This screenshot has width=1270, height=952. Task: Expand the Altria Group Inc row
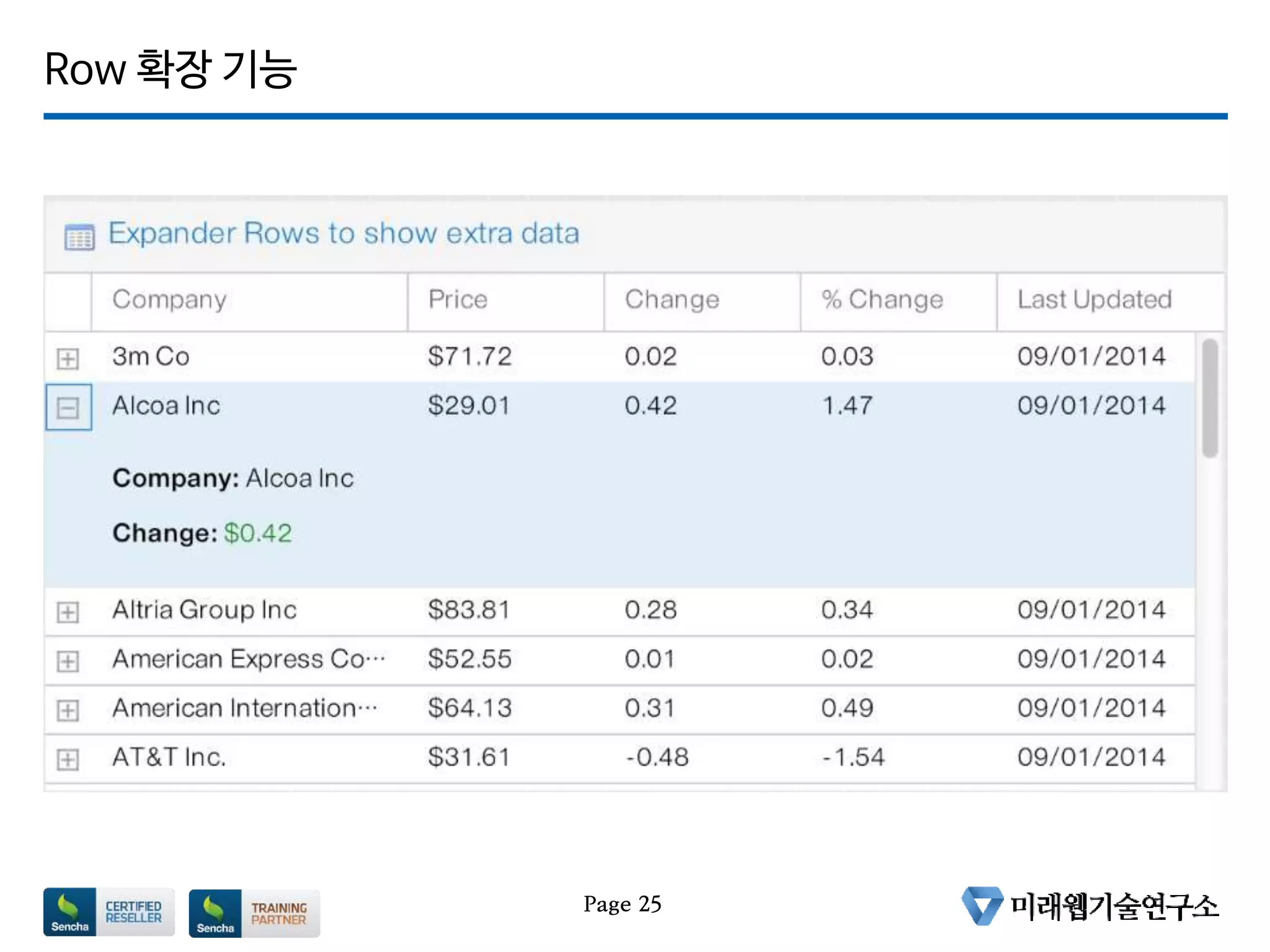pos(68,612)
